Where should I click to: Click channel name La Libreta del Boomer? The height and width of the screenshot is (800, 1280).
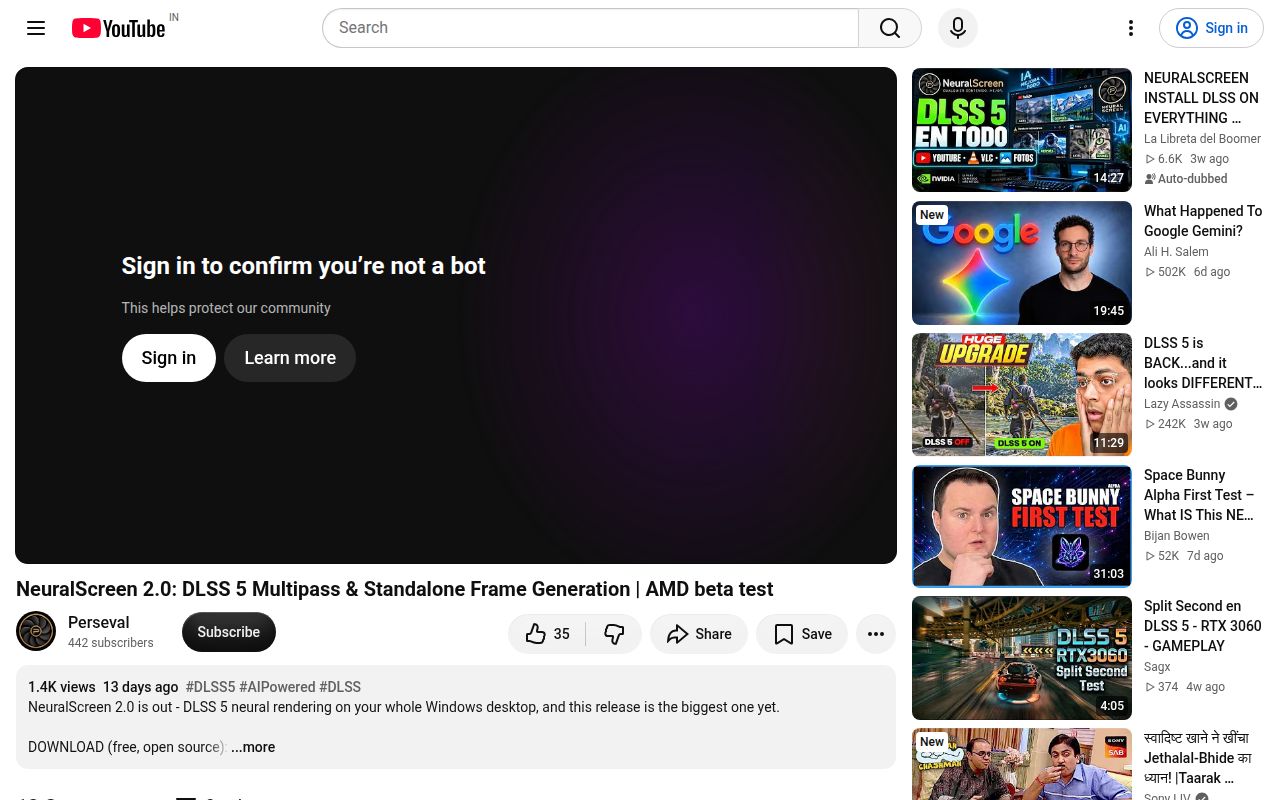pos(1202,139)
